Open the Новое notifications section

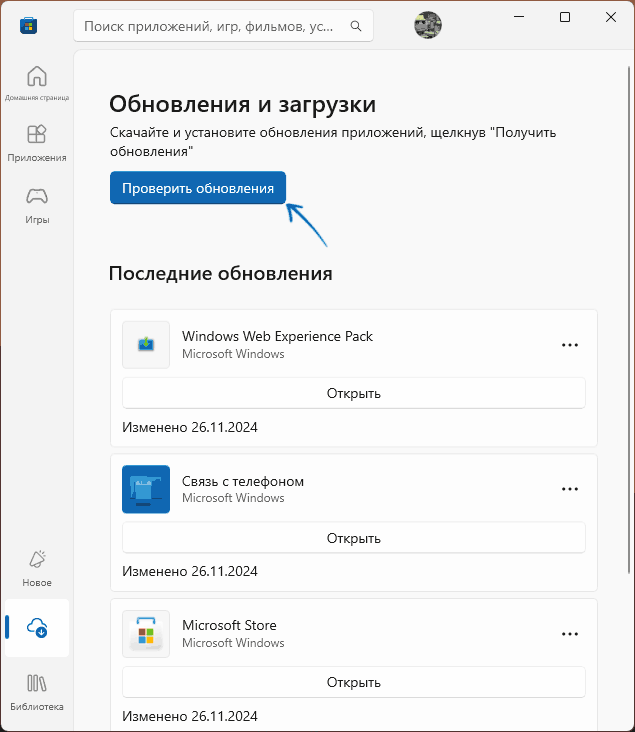(x=37, y=568)
